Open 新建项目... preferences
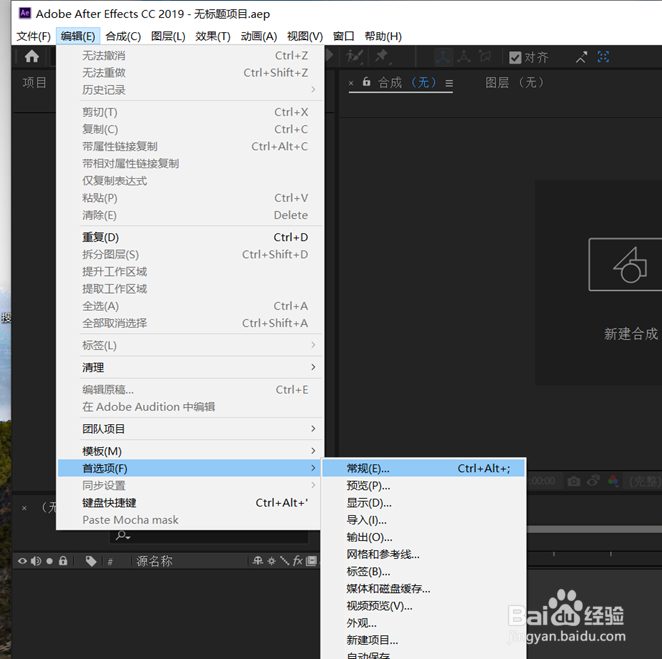 (423, 640)
